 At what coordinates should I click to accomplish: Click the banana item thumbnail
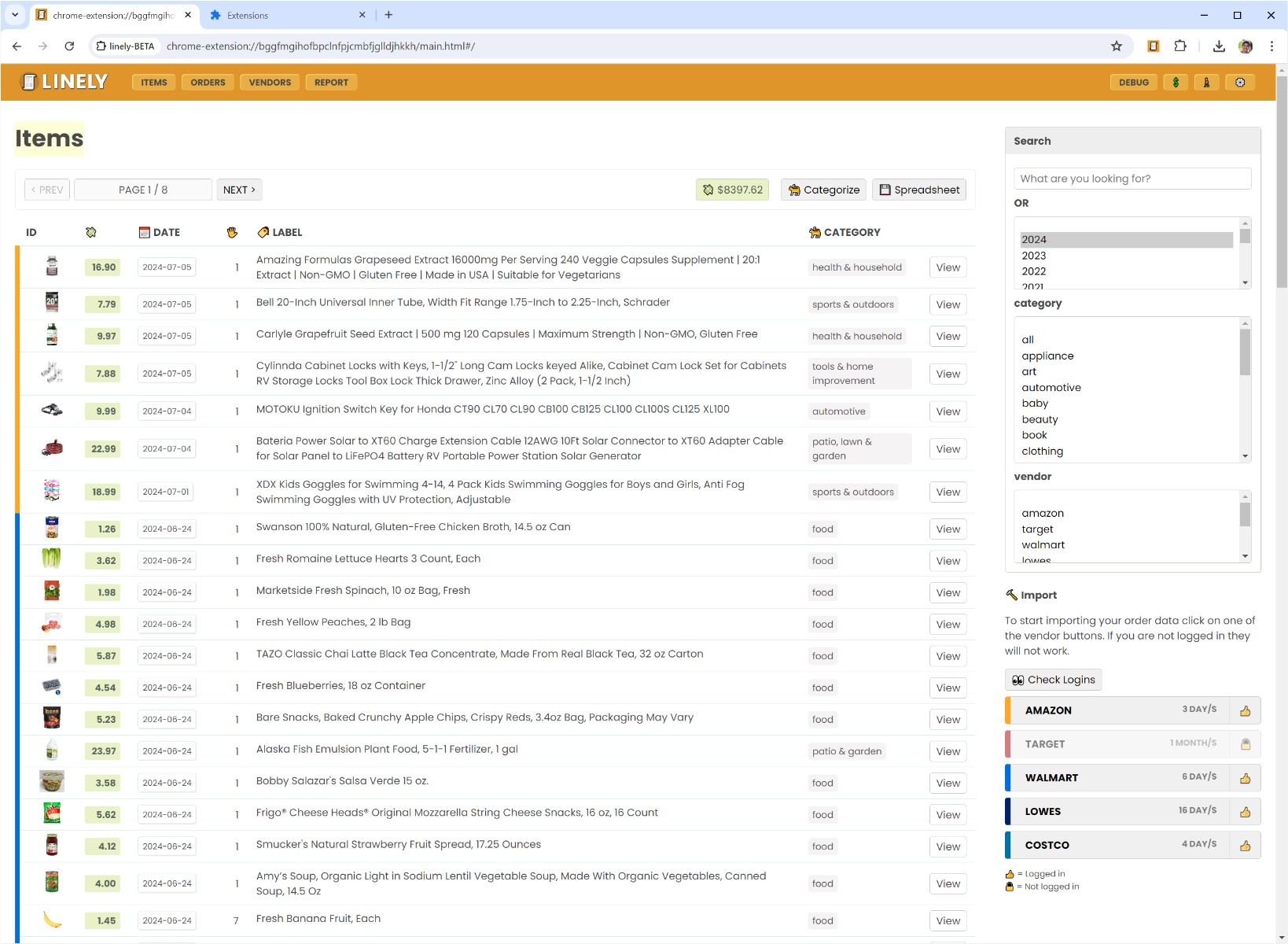pos(52,920)
